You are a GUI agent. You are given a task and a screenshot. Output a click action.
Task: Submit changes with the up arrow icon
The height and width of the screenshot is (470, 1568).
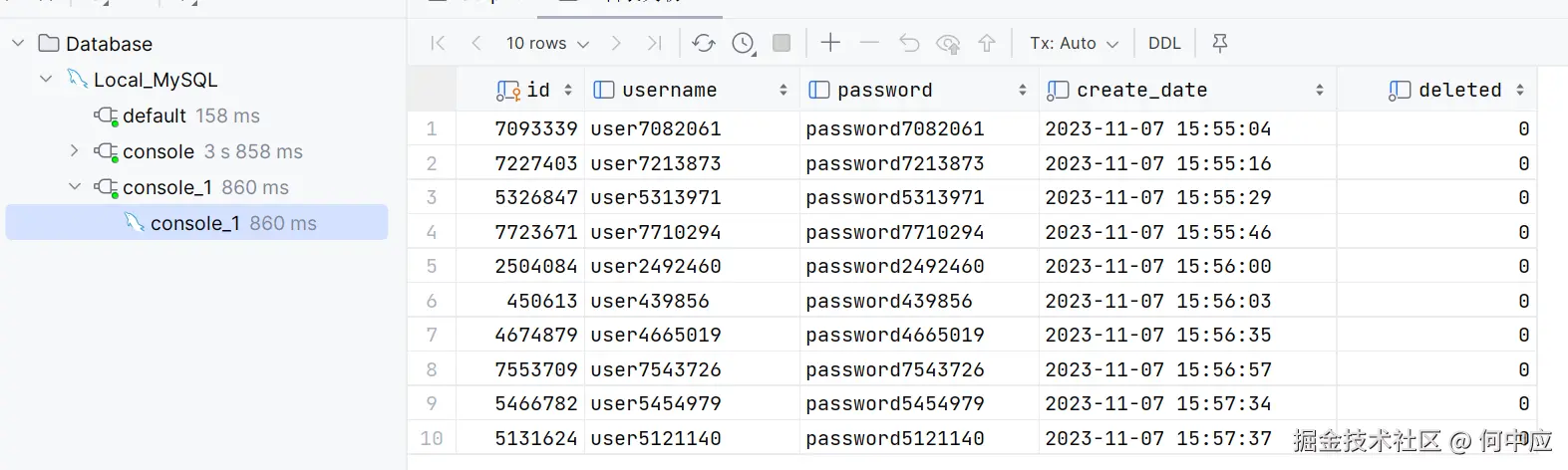987,43
